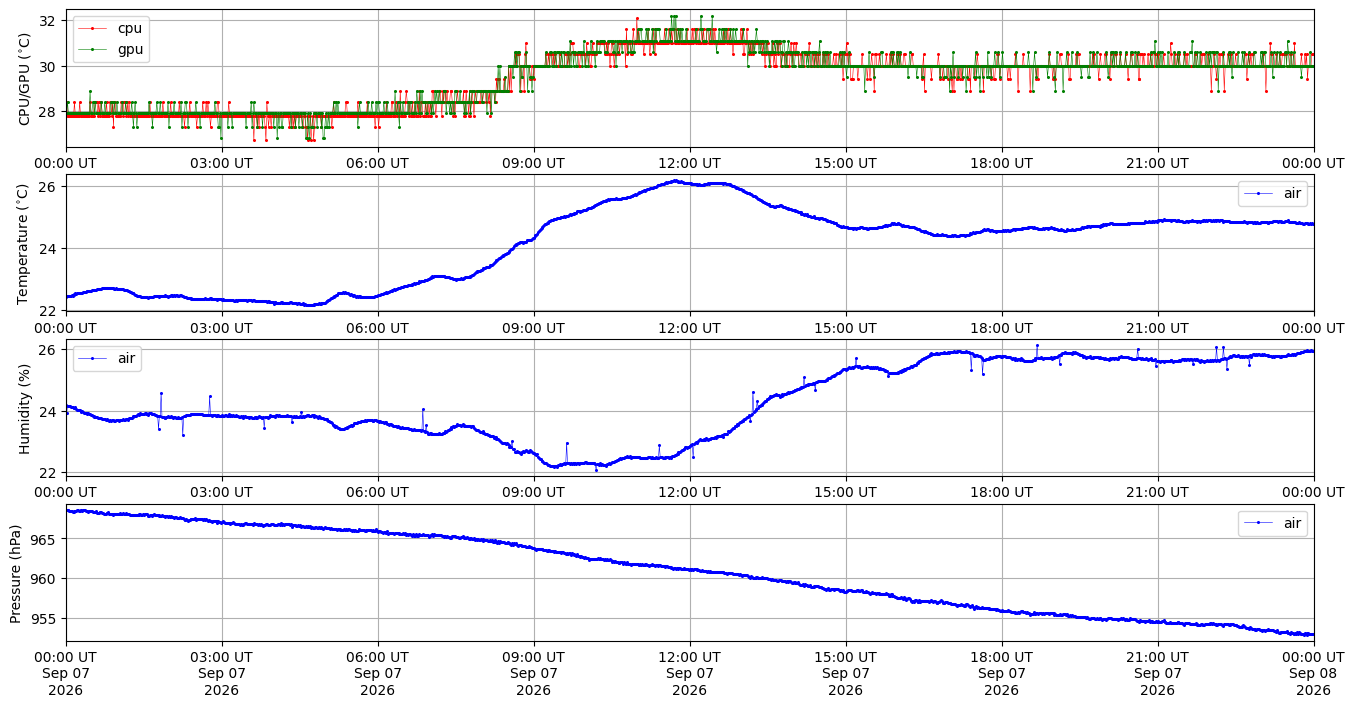This screenshot has width=1354, height=707.
Task: Click the Pressure (hPa) y-axis label
Action: click(16, 573)
